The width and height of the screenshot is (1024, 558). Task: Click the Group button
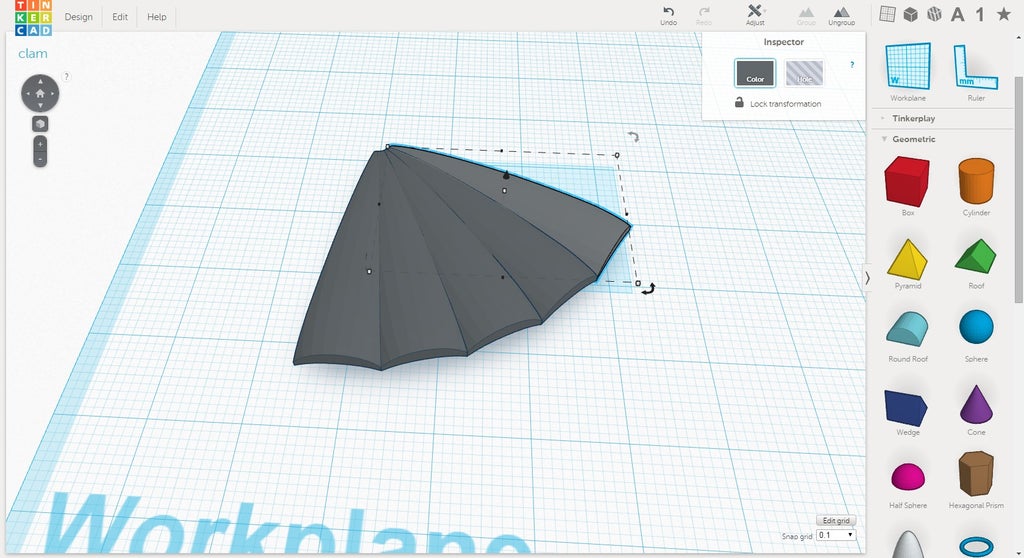coord(807,16)
